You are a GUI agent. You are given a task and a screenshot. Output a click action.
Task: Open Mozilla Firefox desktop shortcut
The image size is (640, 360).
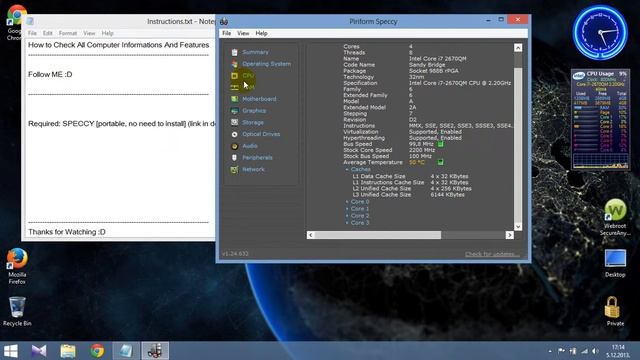pyautogui.click(x=17, y=266)
